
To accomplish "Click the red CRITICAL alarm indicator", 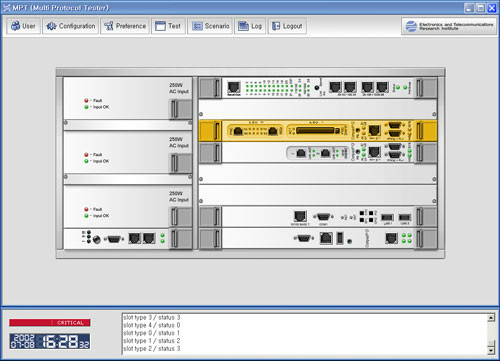I will (x=50, y=323).
